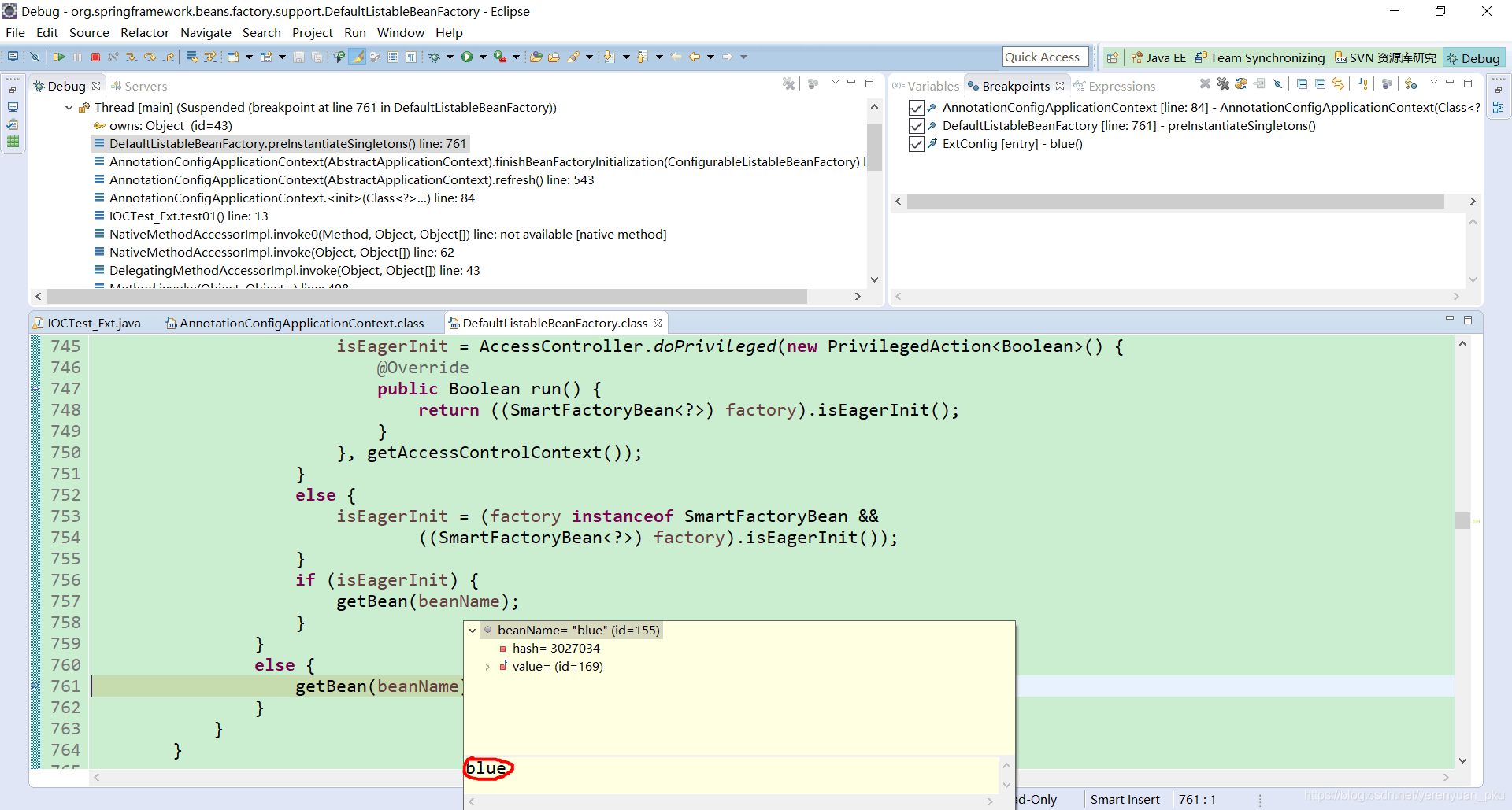1512x810 pixels.
Task: Click the Step Over toolbar icon
Action: click(x=150, y=57)
